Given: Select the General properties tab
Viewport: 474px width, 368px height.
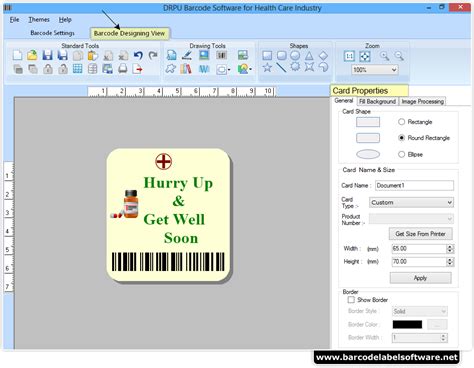Looking at the screenshot, I should [344, 101].
